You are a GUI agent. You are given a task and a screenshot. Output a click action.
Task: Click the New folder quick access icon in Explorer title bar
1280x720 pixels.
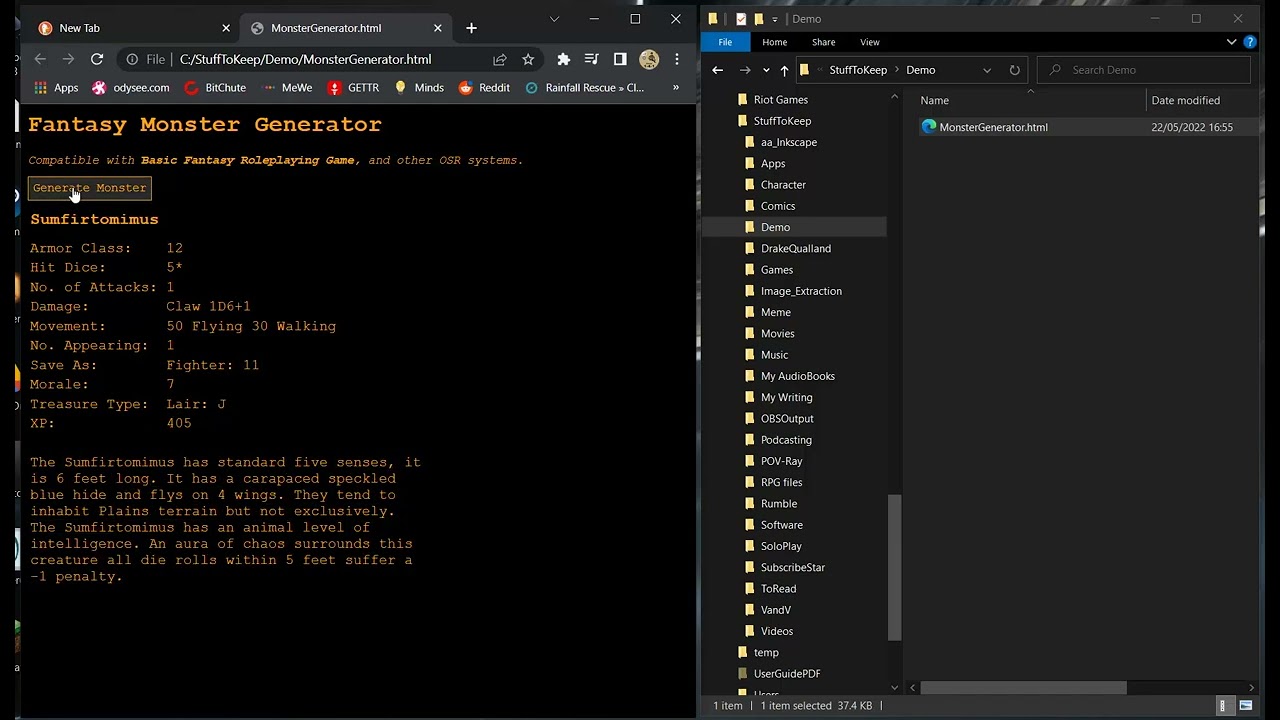click(758, 19)
